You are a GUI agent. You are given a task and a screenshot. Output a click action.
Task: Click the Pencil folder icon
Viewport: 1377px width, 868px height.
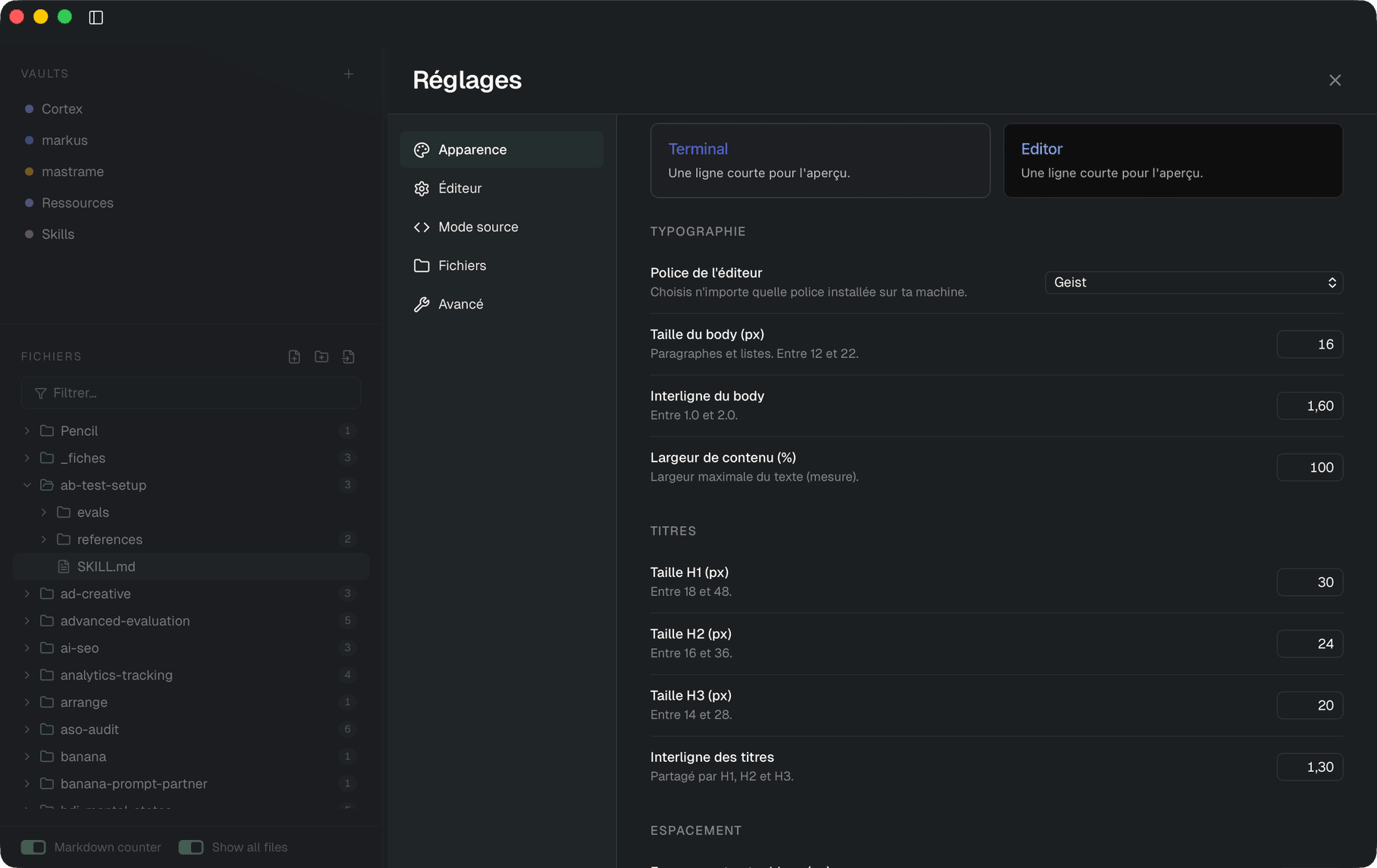46,431
